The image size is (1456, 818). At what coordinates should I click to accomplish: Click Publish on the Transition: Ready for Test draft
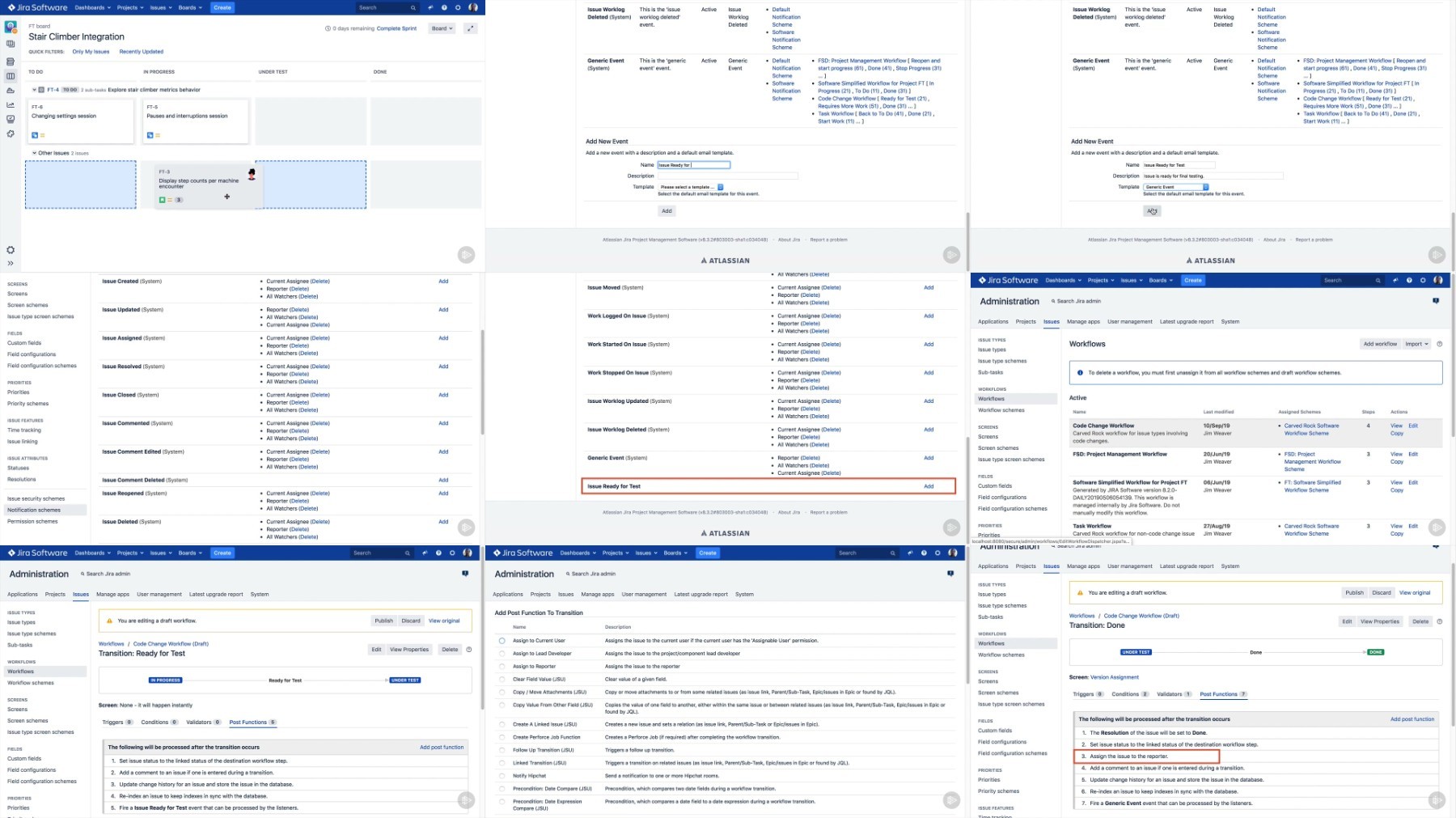383,621
